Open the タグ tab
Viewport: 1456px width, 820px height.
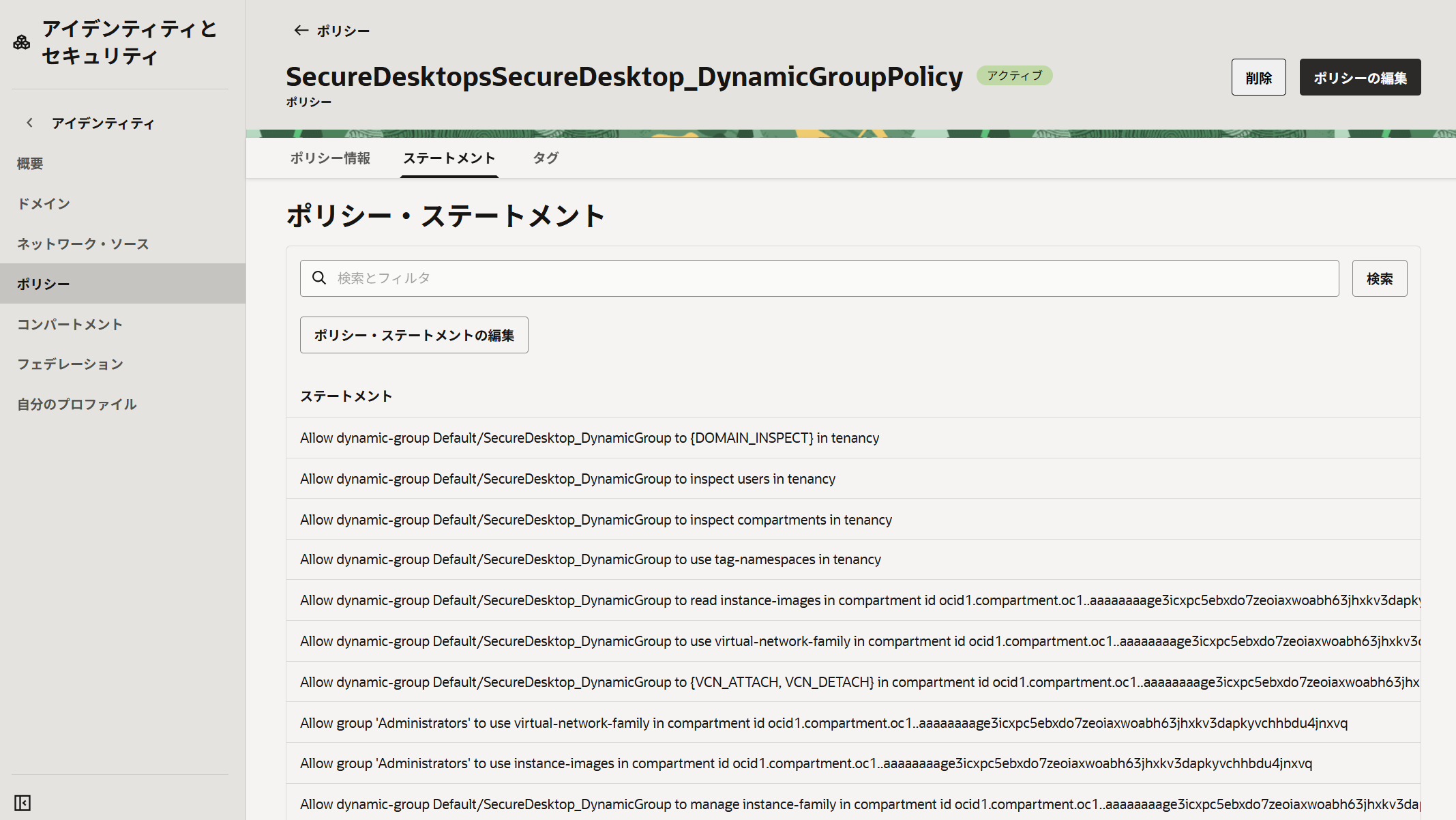(x=545, y=158)
